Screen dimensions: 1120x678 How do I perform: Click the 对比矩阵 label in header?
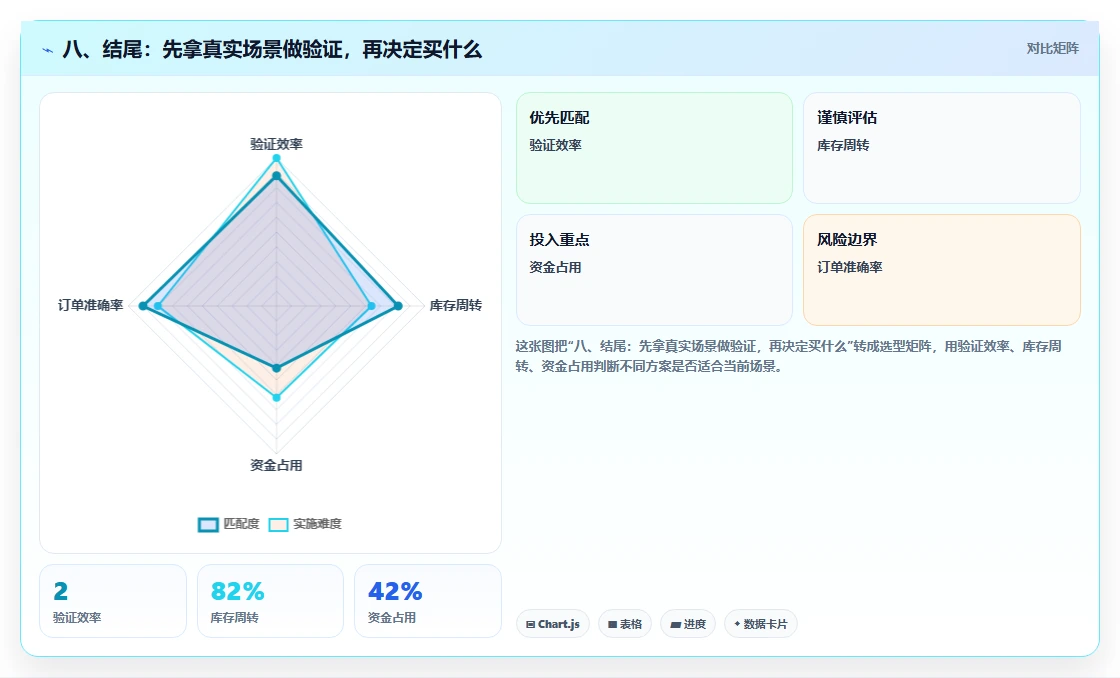point(1052,49)
